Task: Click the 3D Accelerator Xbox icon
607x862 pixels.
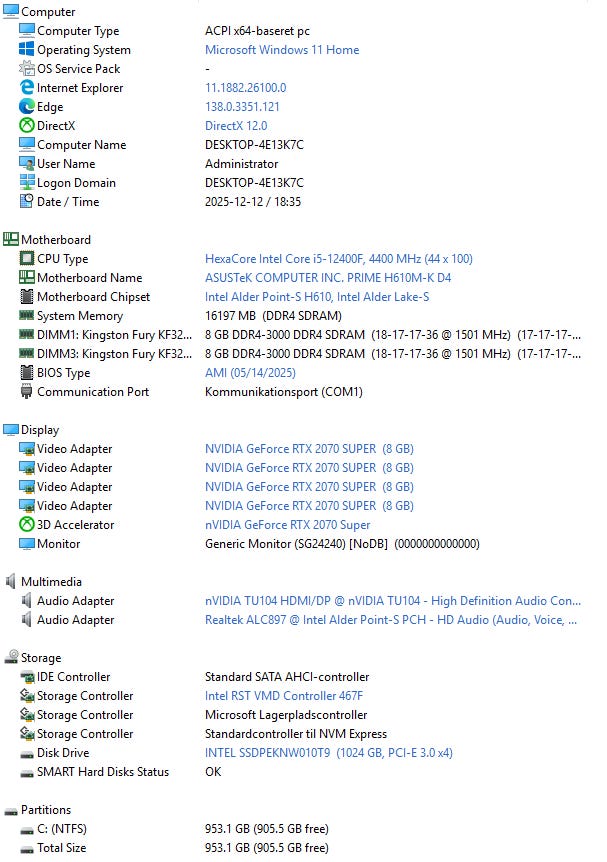Action: click(26, 524)
